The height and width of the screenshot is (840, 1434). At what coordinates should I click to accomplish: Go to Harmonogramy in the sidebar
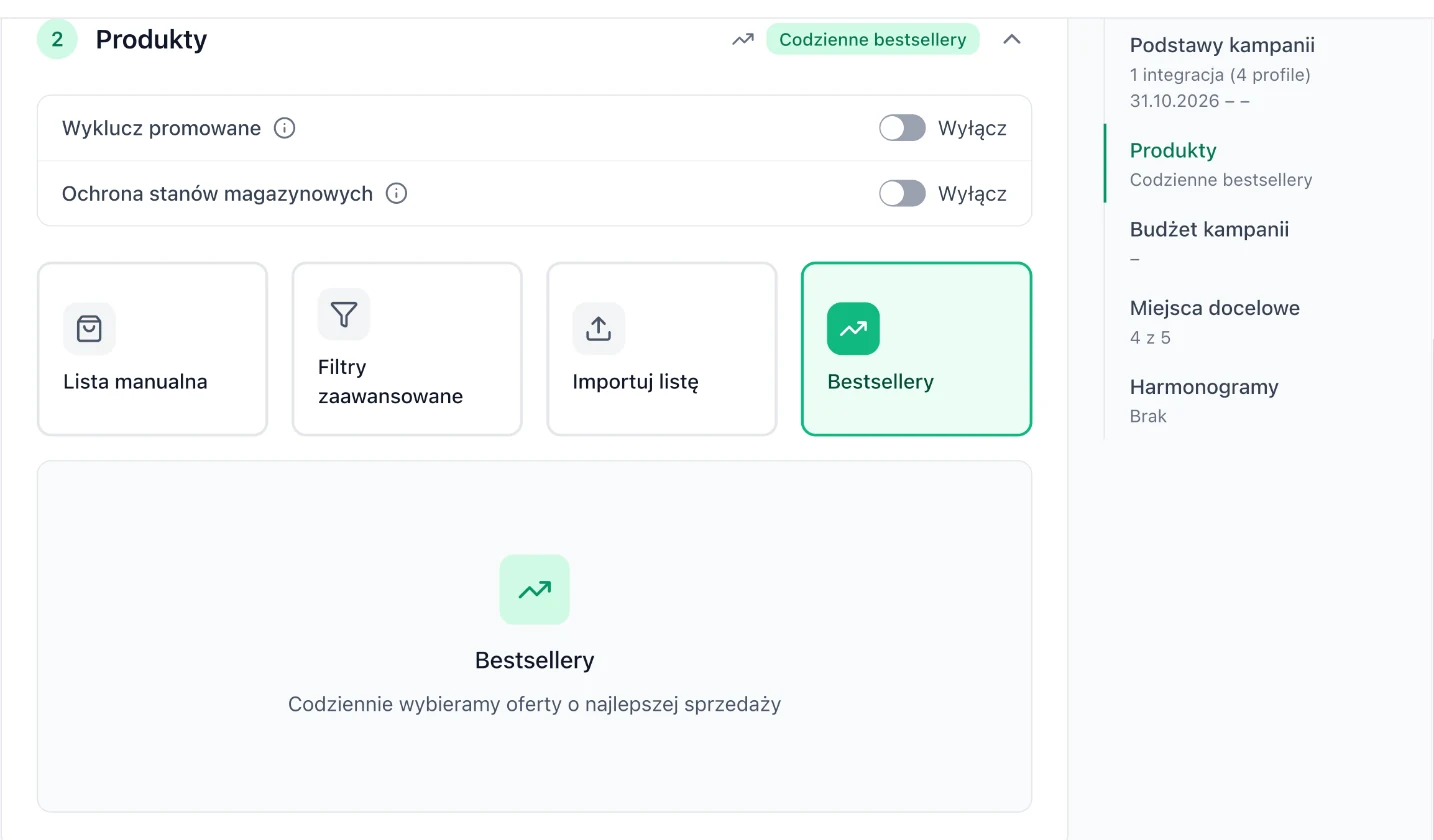click(x=1204, y=387)
